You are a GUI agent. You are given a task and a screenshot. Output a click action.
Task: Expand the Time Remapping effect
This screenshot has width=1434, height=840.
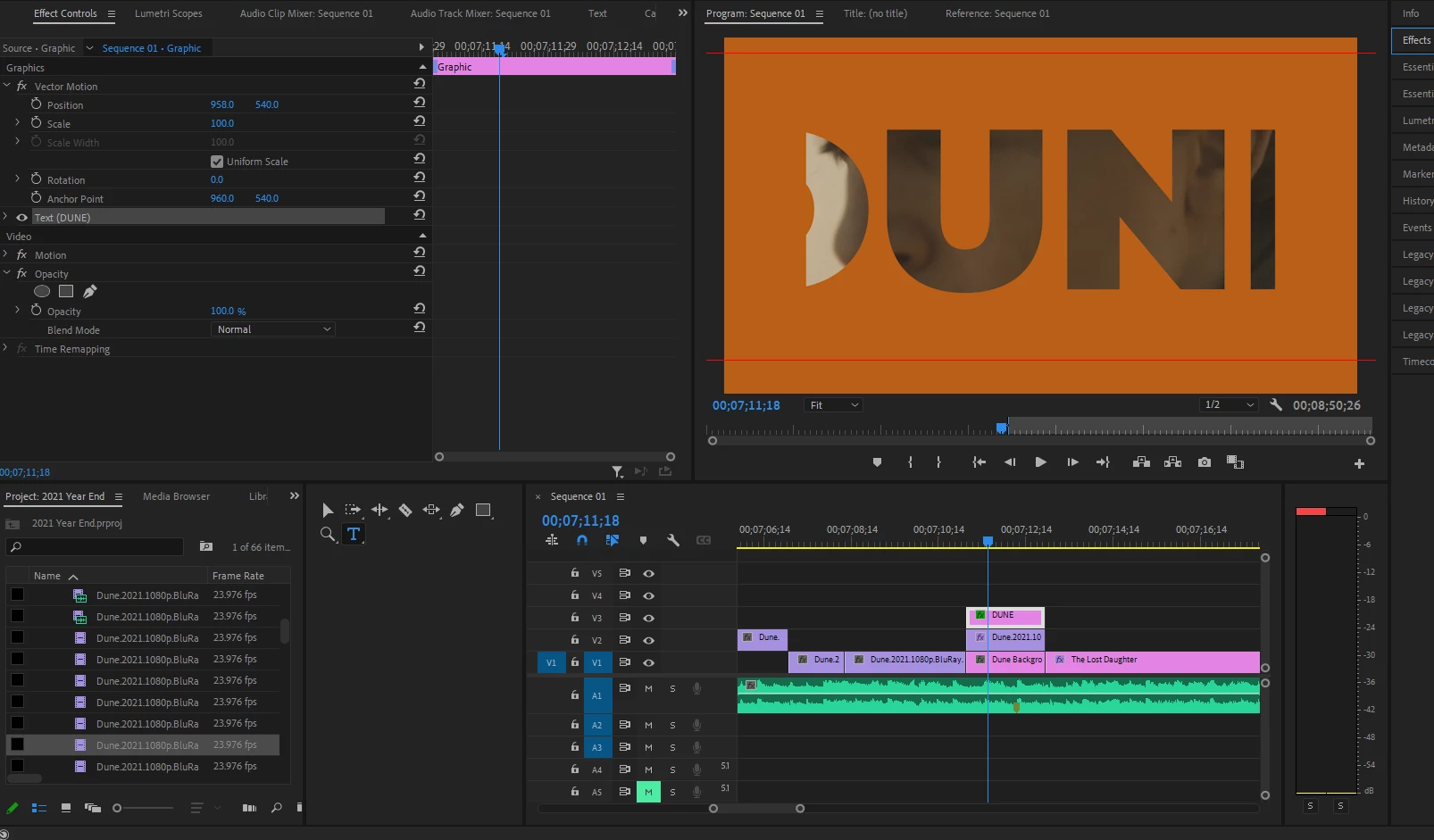point(6,348)
